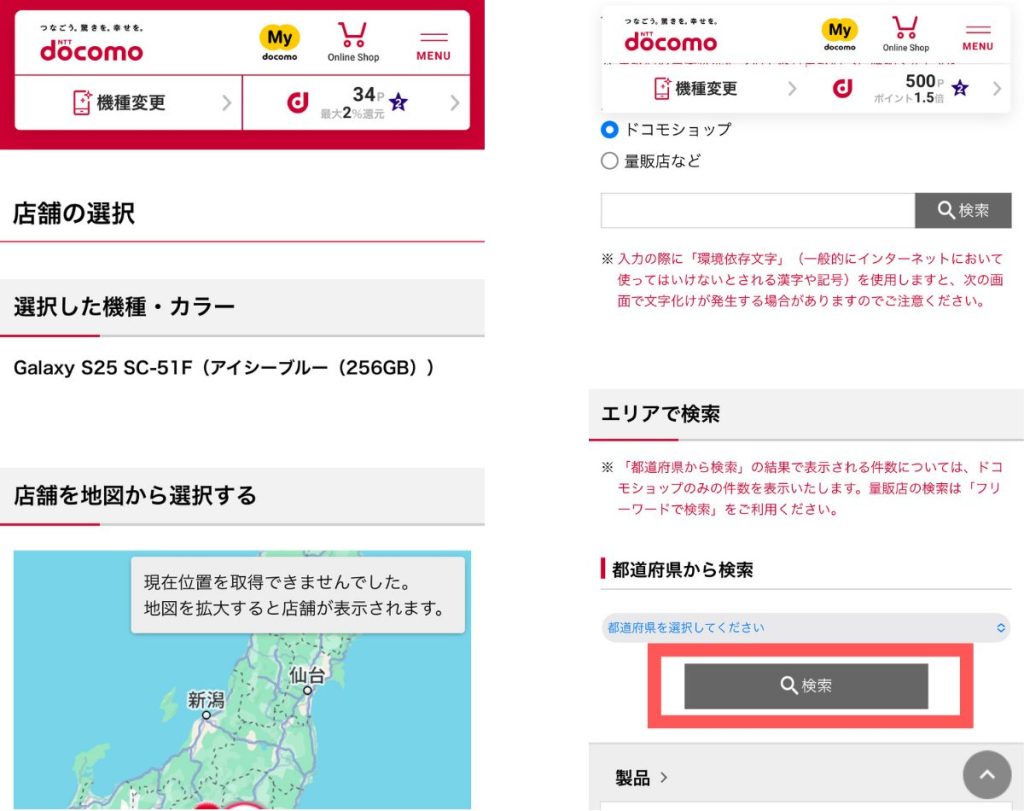The height and width of the screenshot is (811, 1024).
Task: Click the Galaxy S25 SC-51F model text
Action: point(223,368)
